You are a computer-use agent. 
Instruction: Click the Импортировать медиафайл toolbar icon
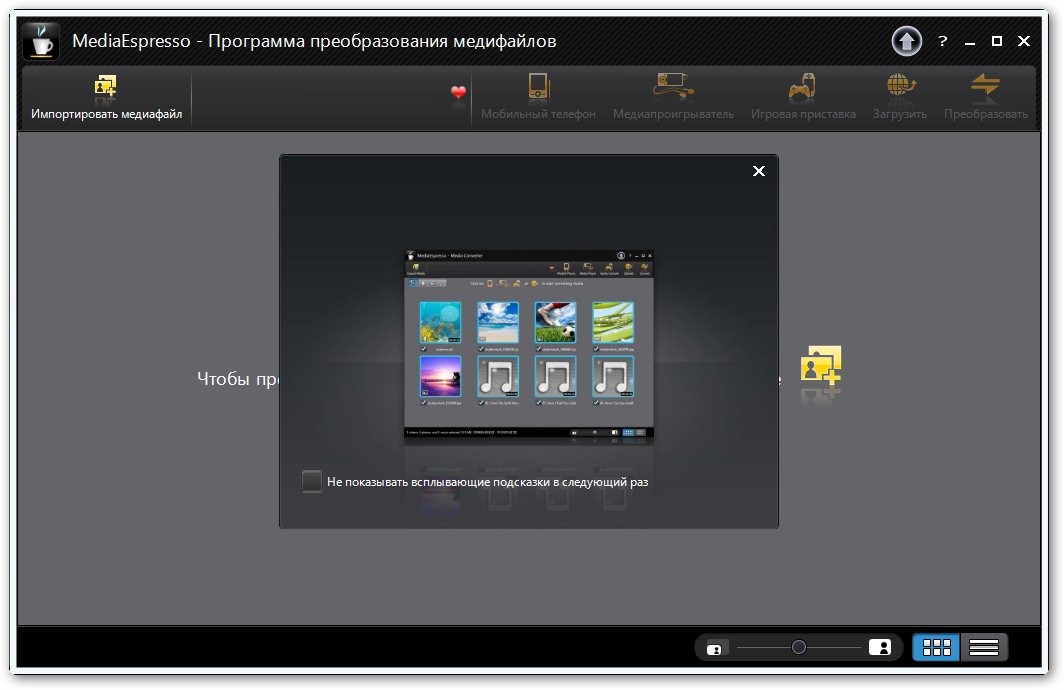(105, 86)
